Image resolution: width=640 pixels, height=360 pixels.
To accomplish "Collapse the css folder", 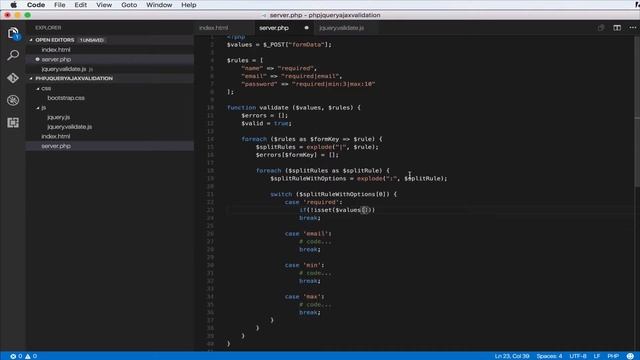I will (38, 88).
